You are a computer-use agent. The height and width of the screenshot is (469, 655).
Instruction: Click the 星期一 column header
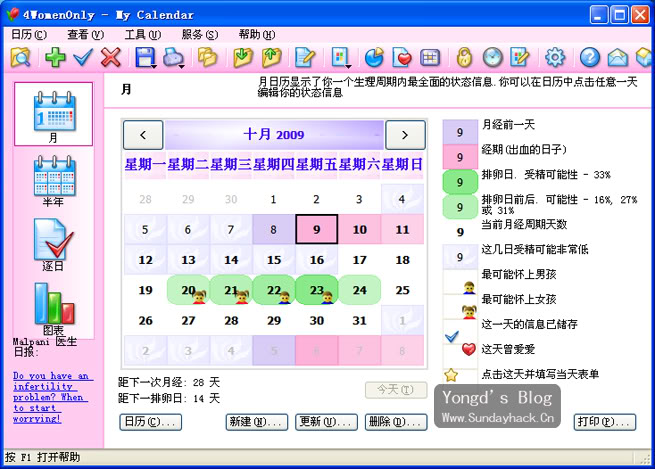point(145,165)
